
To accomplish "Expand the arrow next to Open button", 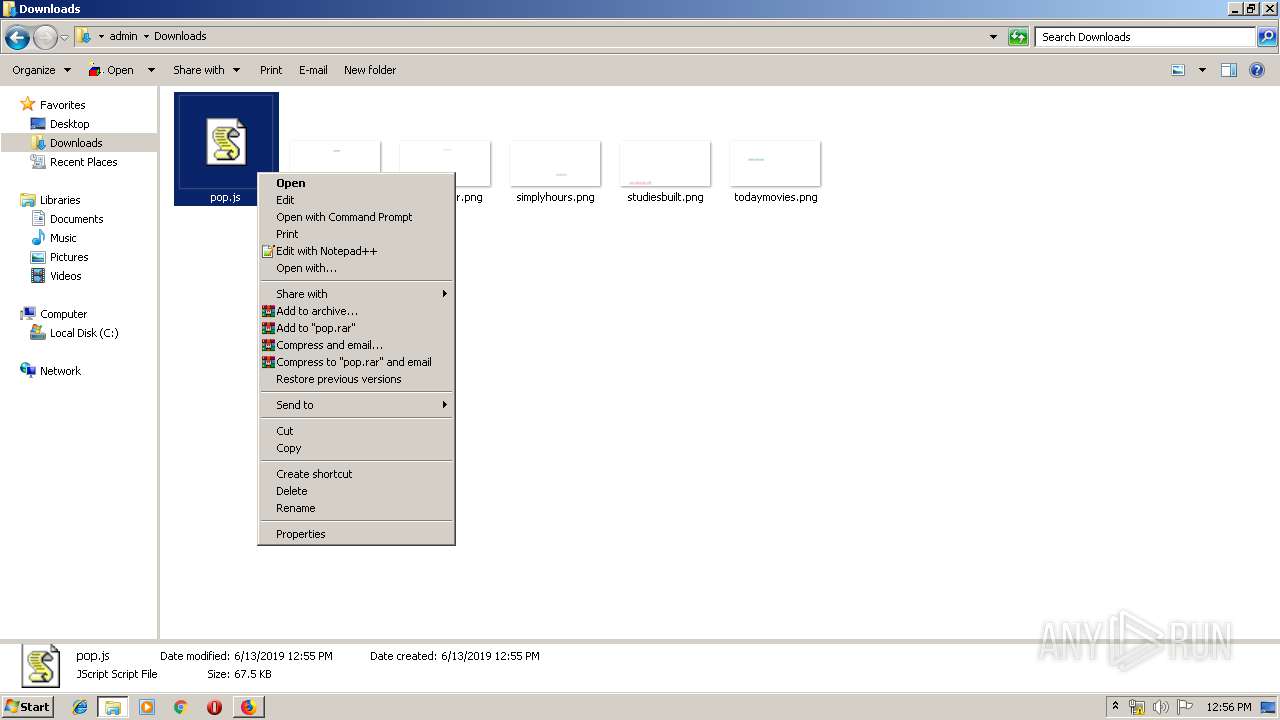I will 151,70.
